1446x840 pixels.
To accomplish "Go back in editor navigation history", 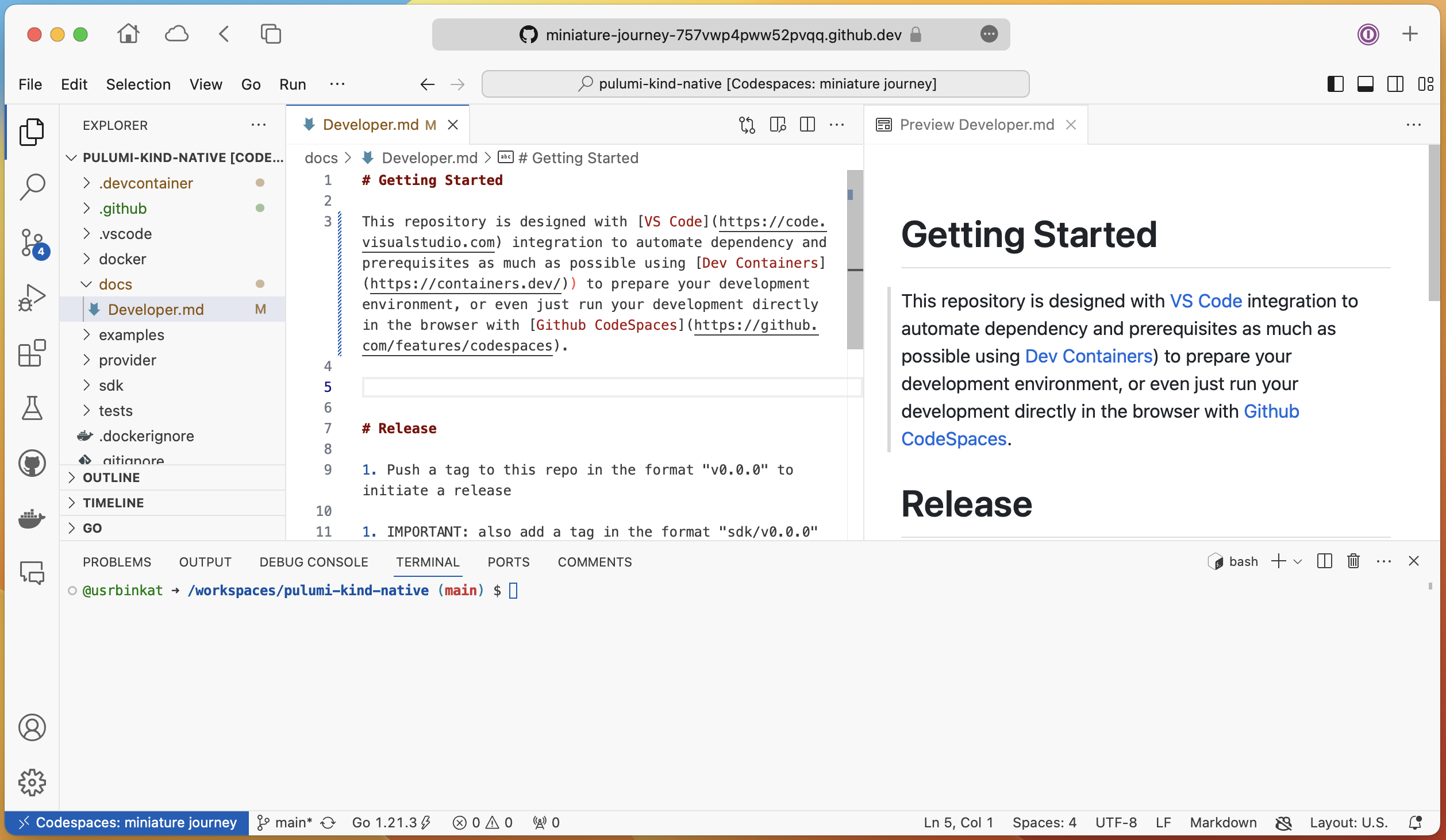I will click(x=427, y=84).
